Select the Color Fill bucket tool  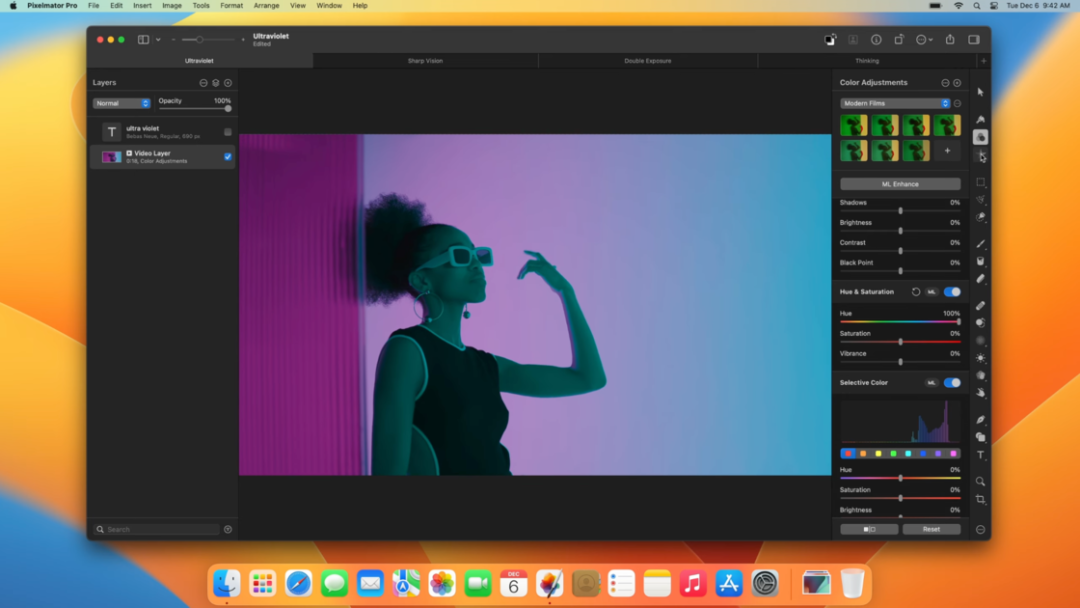coord(980,262)
